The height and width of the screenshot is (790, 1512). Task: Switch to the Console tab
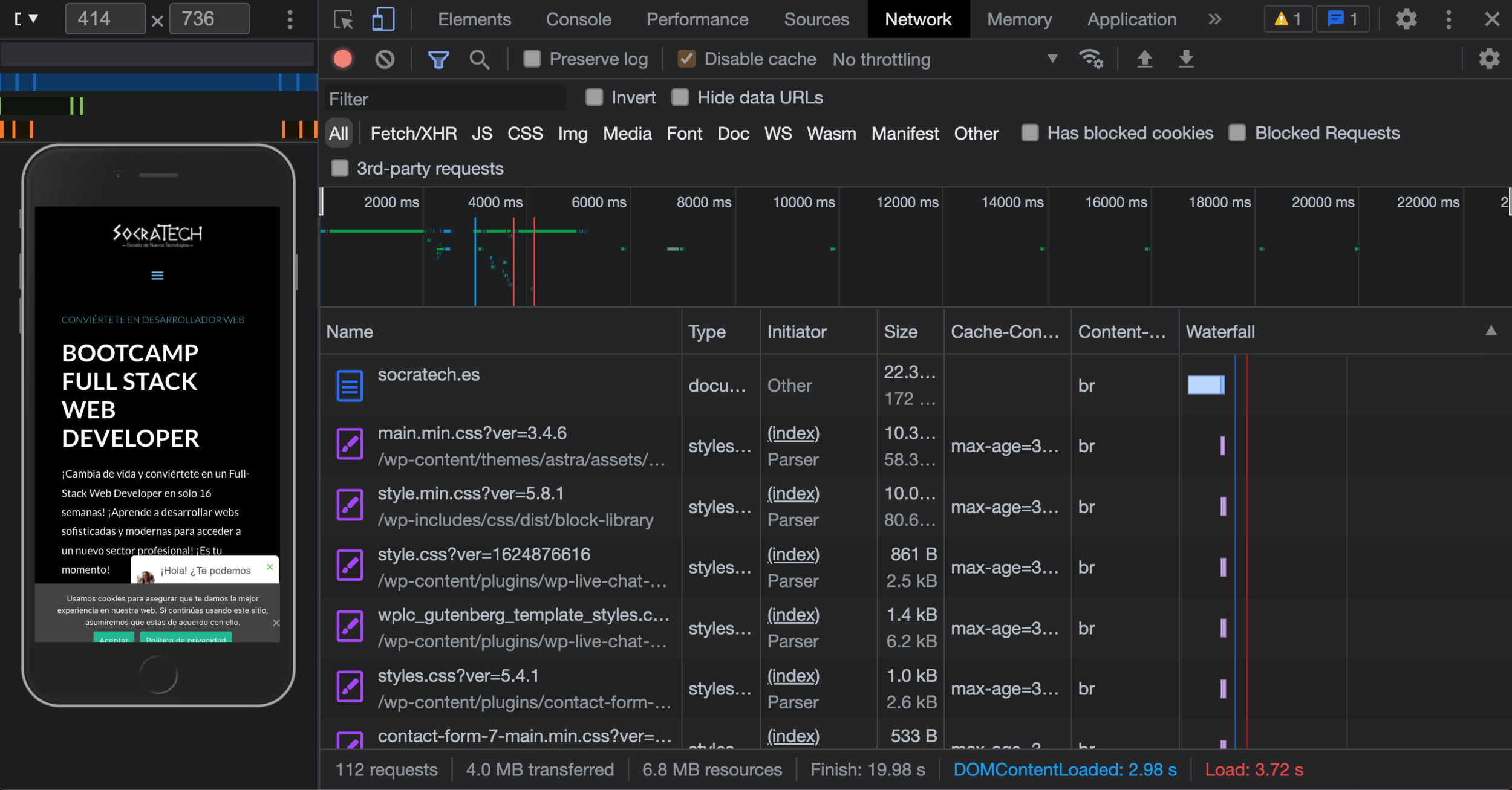[x=578, y=19]
